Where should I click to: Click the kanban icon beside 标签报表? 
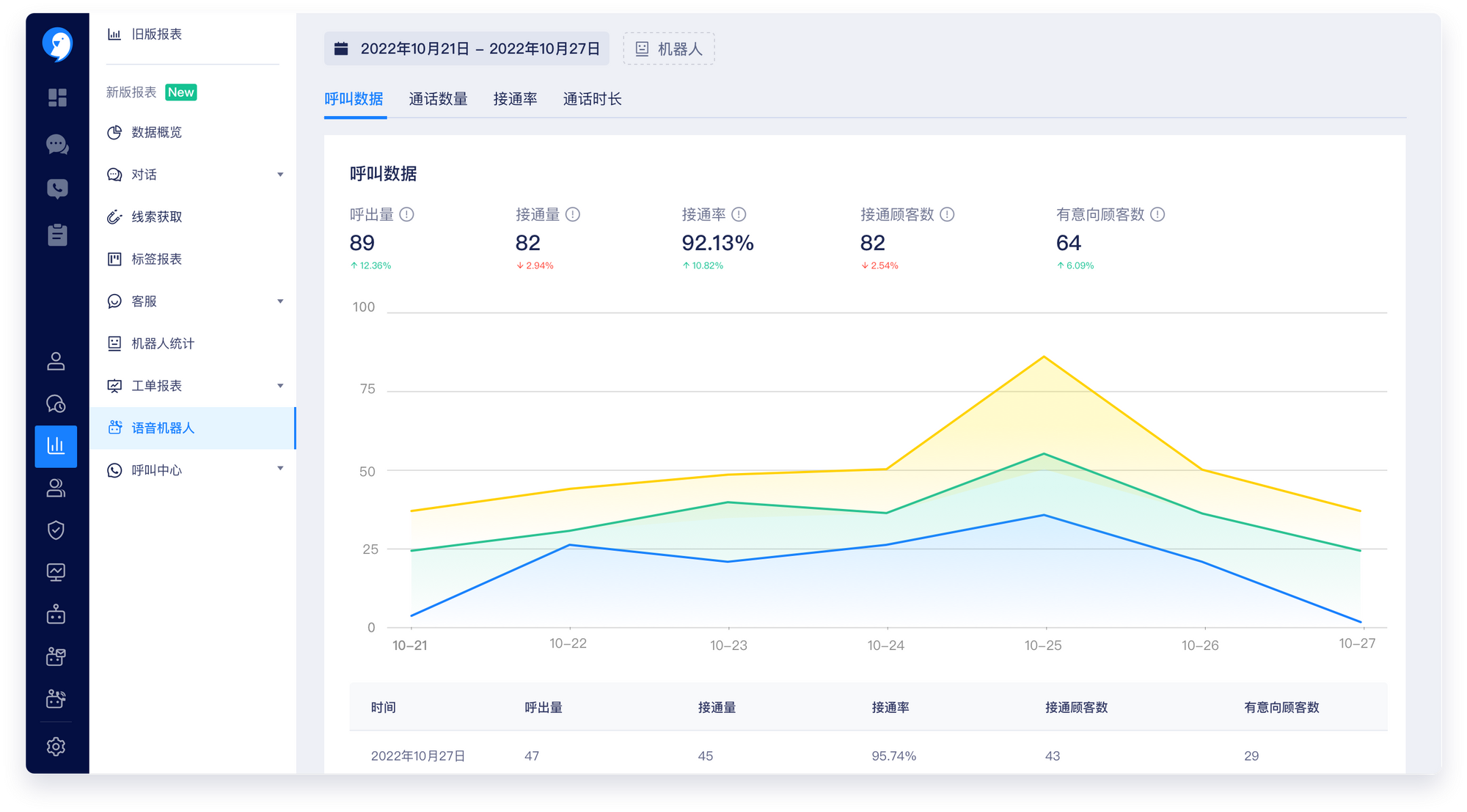(x=114, y=259)
